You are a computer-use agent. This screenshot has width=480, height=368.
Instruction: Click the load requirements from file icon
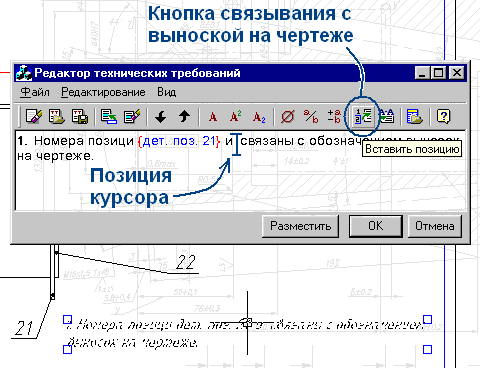(57, 117)
